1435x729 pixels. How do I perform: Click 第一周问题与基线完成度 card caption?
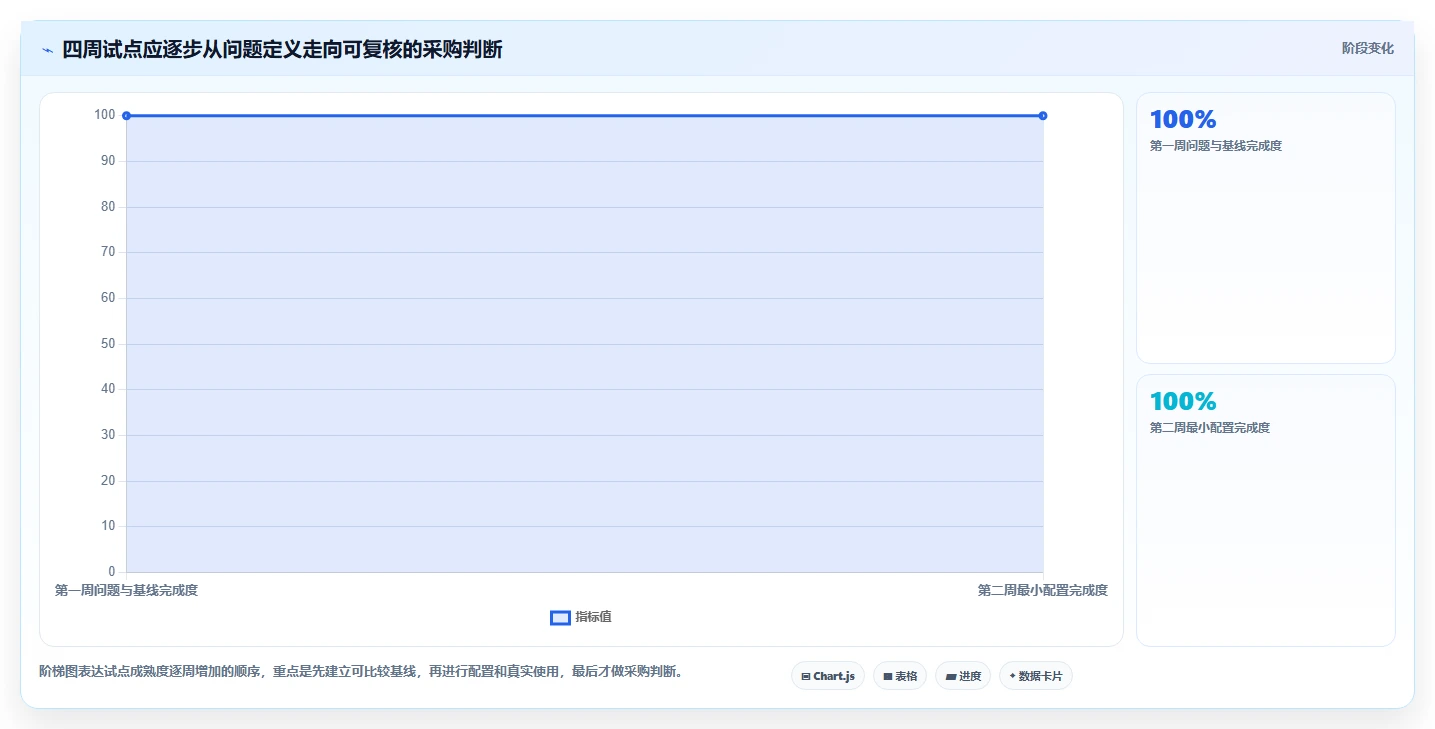[1216, 146]
